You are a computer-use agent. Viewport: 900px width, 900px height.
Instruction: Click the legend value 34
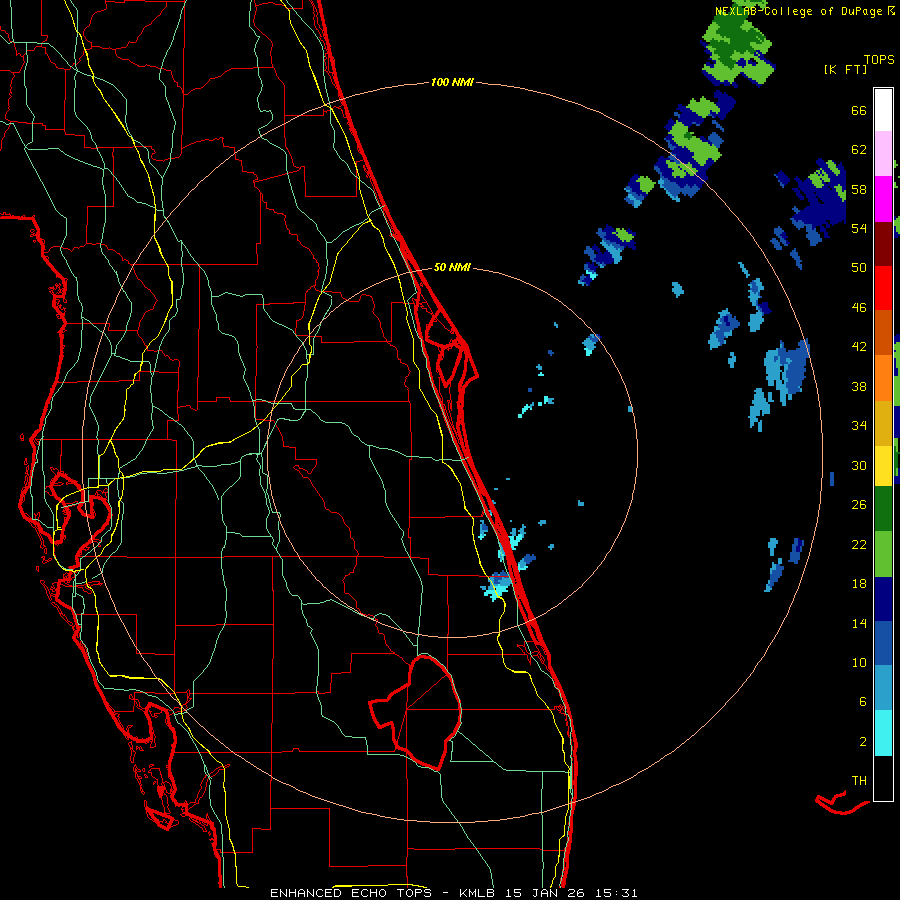tap(859, 426)
